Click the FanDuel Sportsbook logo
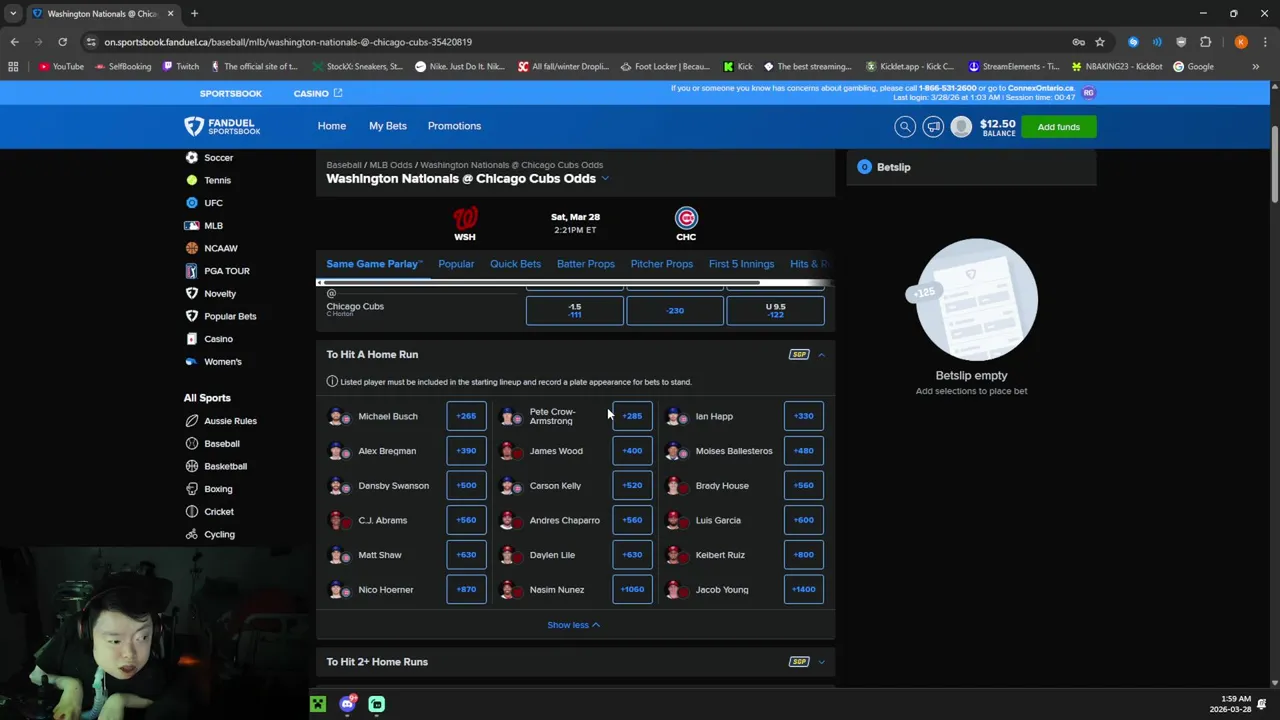This screenshot has width=1280, height=720. pos(222,126)
